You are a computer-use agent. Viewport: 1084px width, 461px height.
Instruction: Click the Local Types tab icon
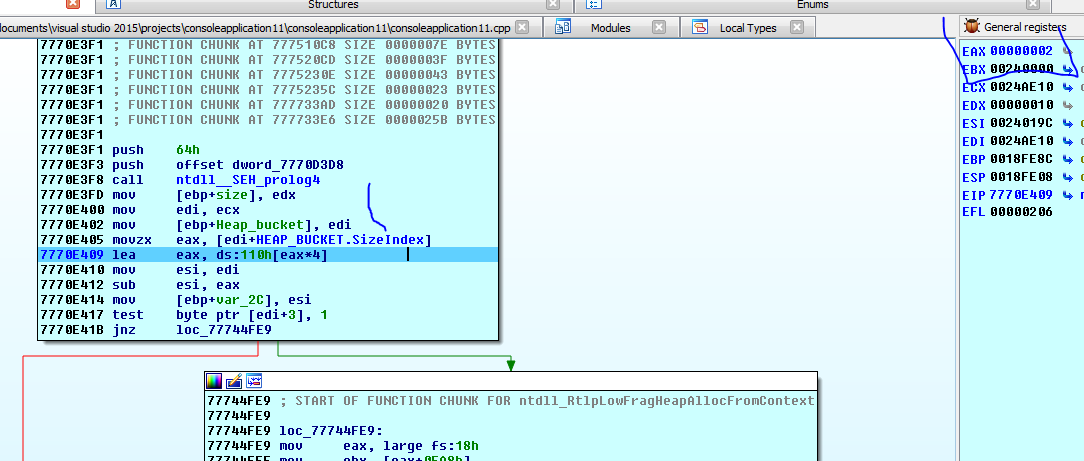tap(700, 27)
